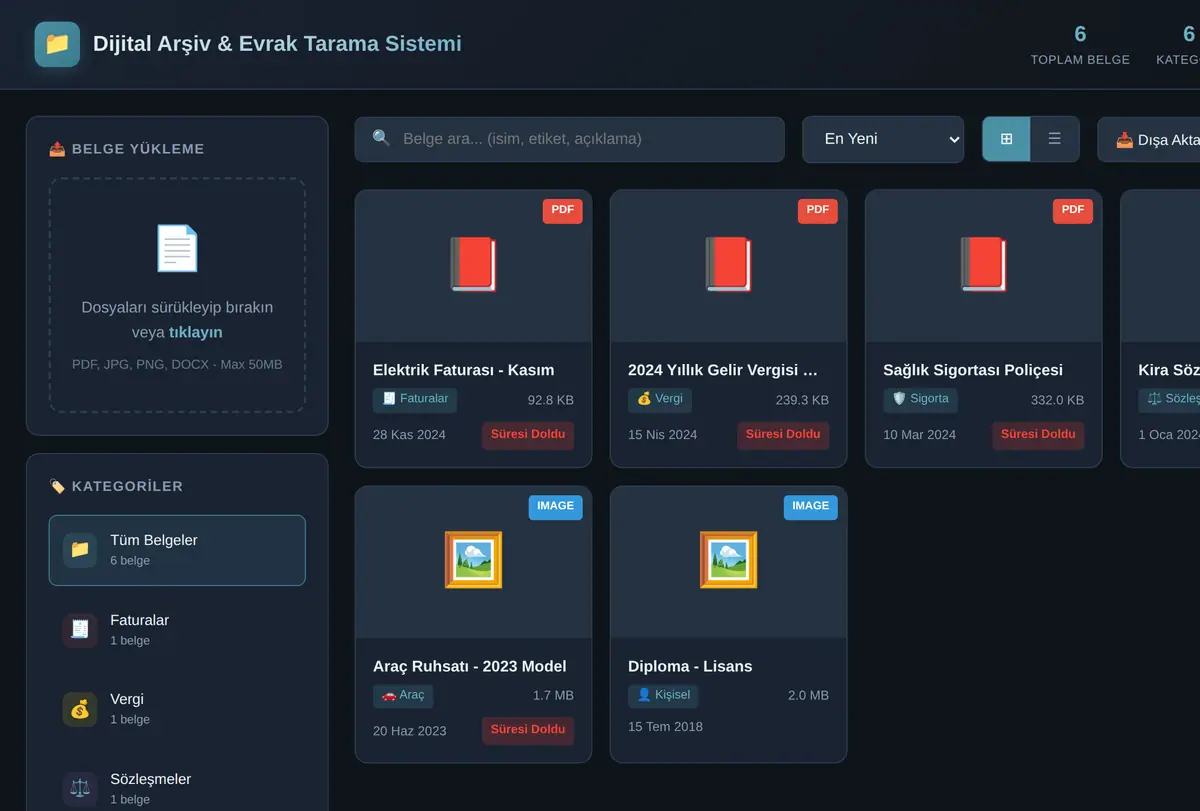Open the En Yeni sort dropdown

pos(883,139)
